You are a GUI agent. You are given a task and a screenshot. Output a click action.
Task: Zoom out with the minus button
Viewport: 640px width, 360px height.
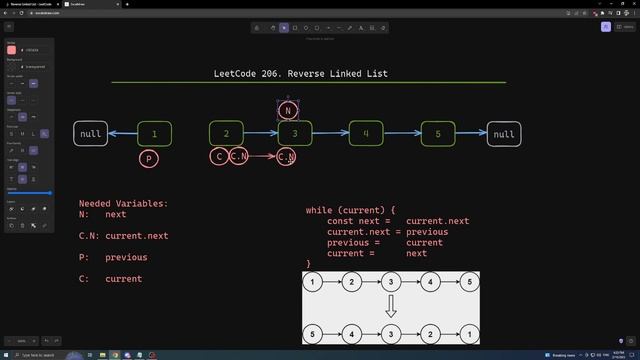pyautogui.click(x=9, y=340)
